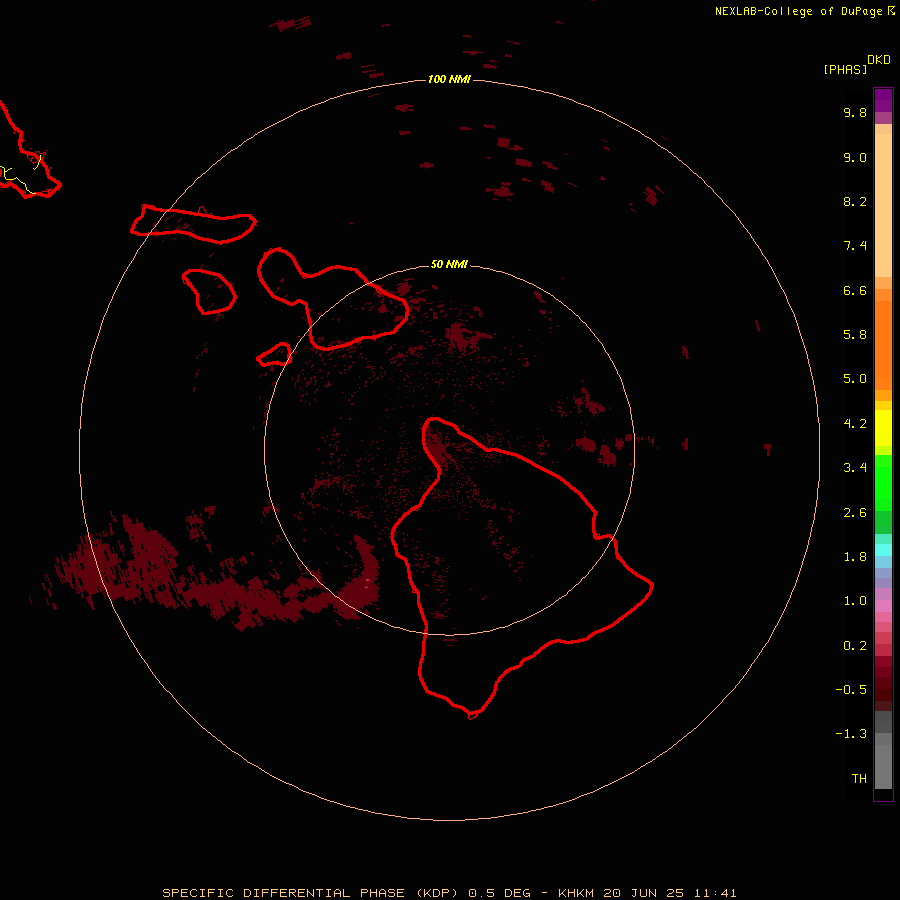Click the -0.5 legend value
900x900 pixels.
(x=851, y=690)
